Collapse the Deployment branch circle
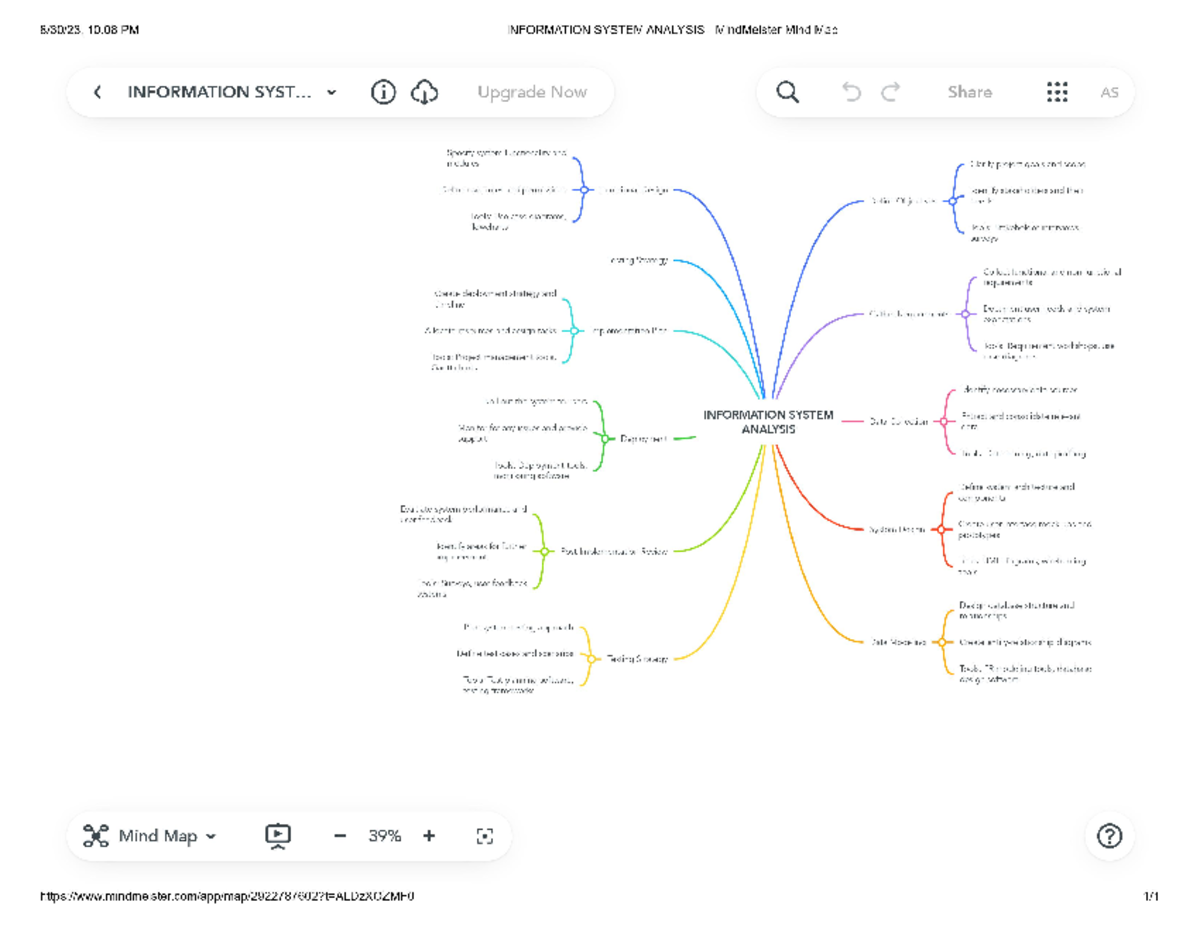 [x=606, y=438]
